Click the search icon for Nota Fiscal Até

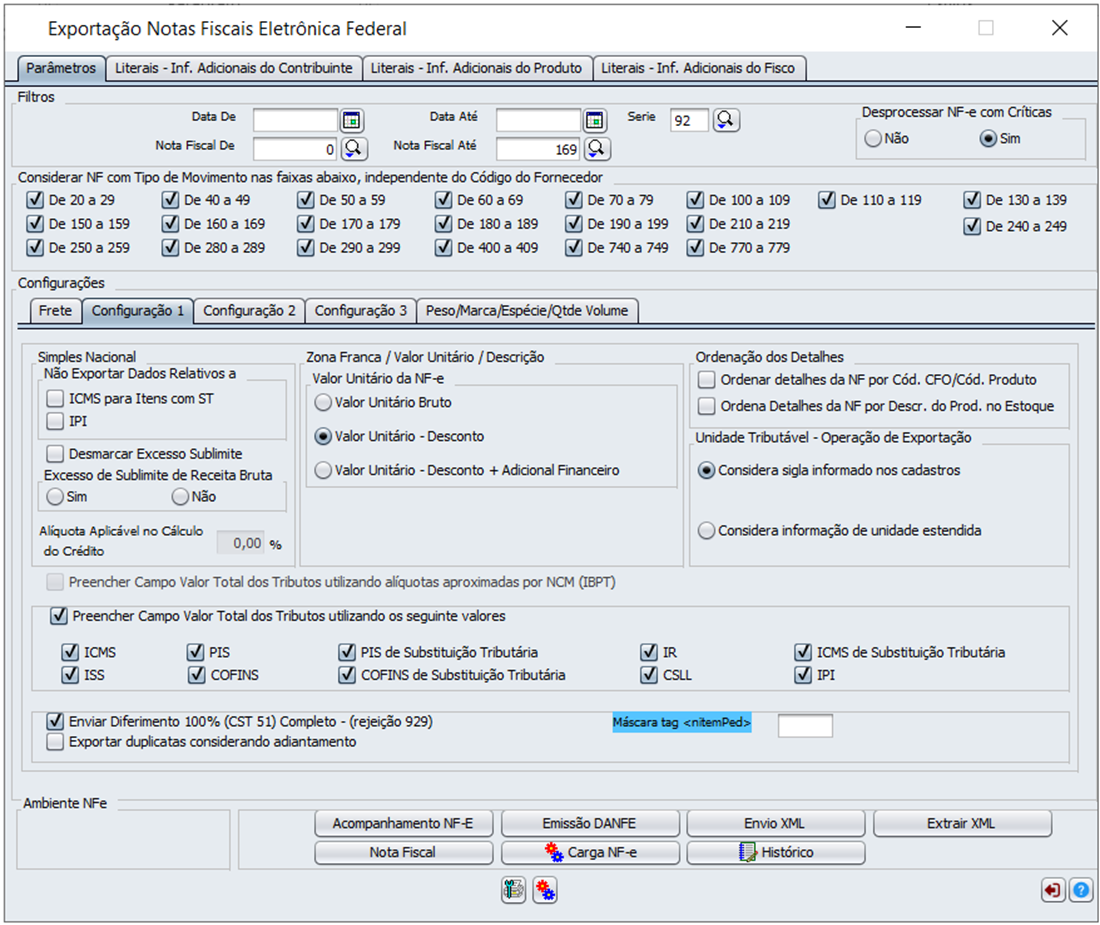pos(596,148)
